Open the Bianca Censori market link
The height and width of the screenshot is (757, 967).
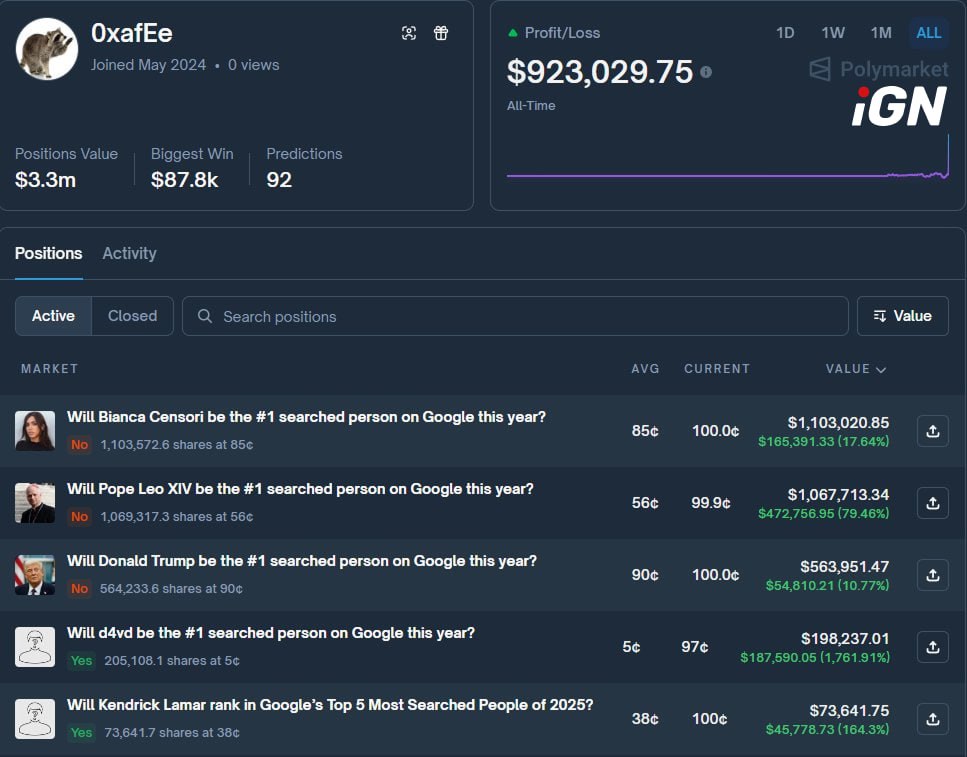click(306, 417)
